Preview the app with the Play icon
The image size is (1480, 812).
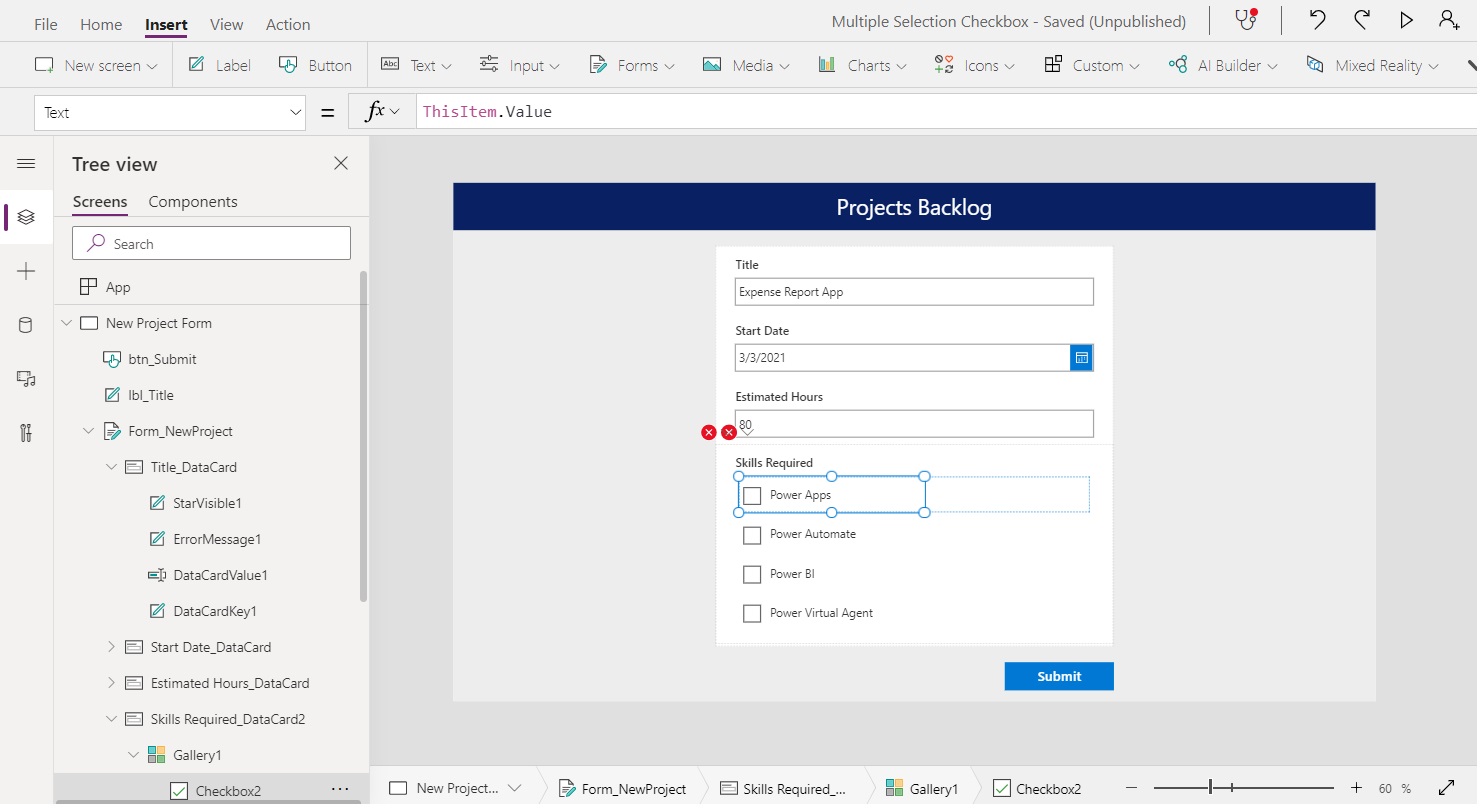pos(1406,19)
